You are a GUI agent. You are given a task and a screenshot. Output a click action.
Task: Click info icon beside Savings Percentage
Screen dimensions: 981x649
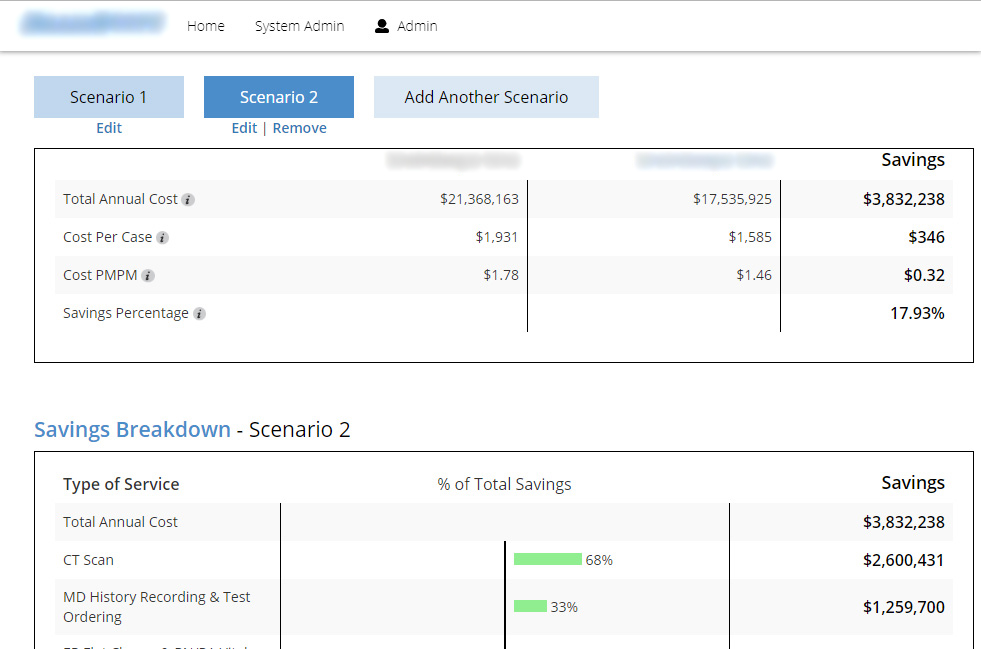(199, 314)
